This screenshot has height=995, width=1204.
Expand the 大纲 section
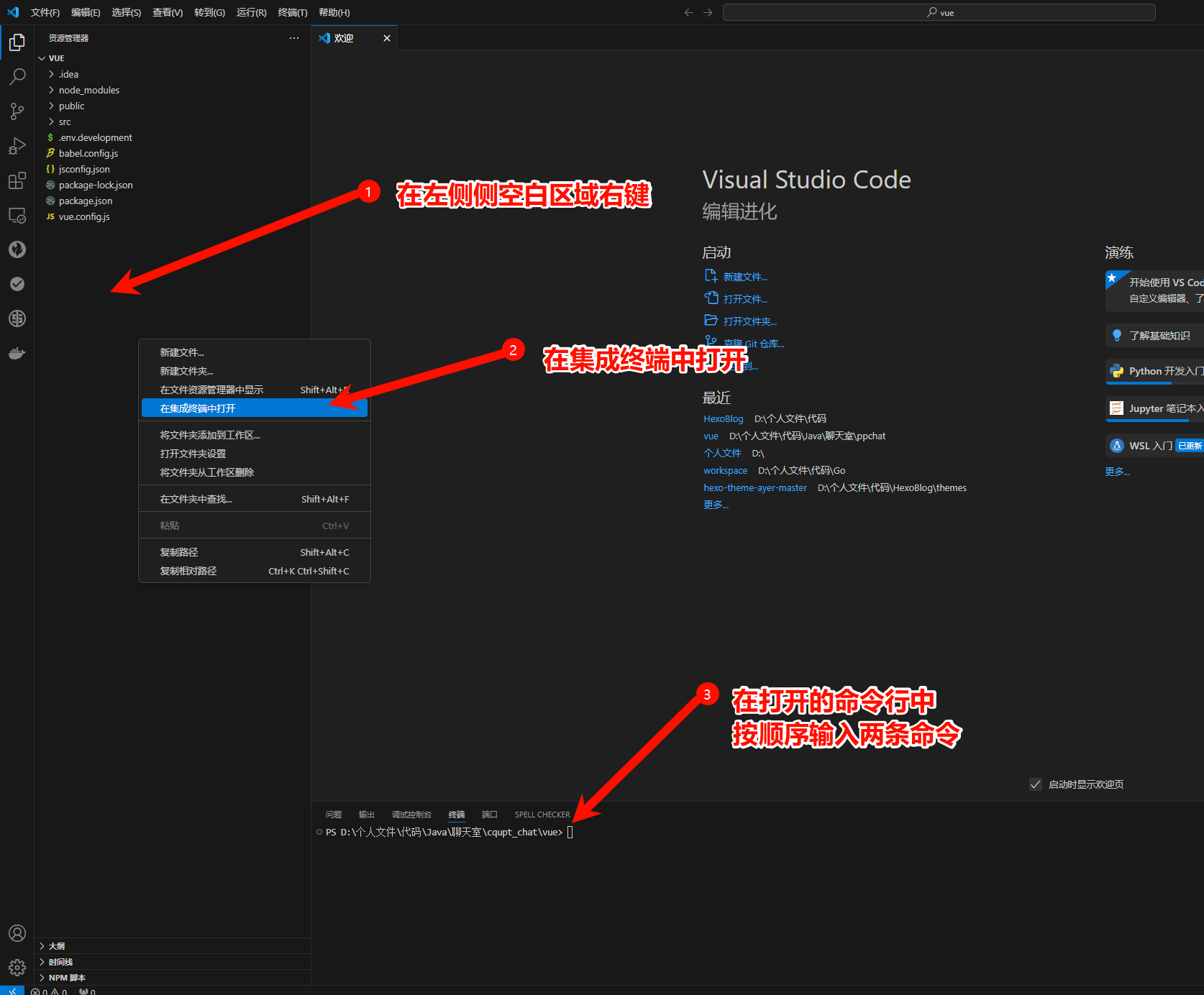coord(173,946)
